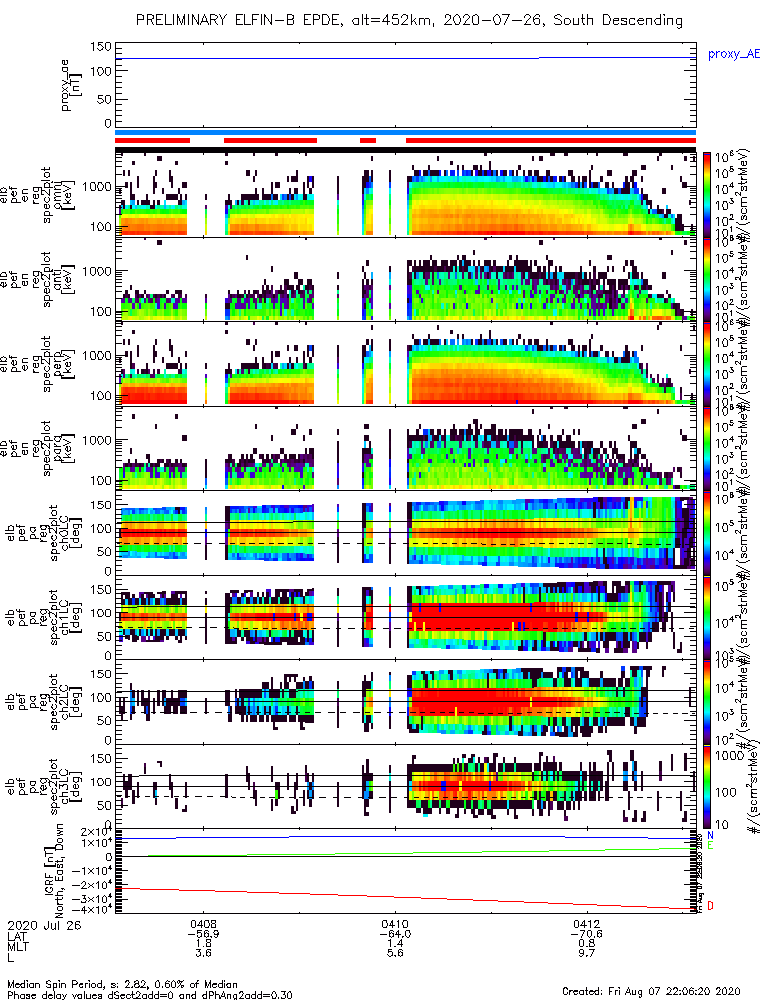Click the MLT value '1.4'
The image size is (775, 1000).
pyautogui.click(x=395, y=943)
